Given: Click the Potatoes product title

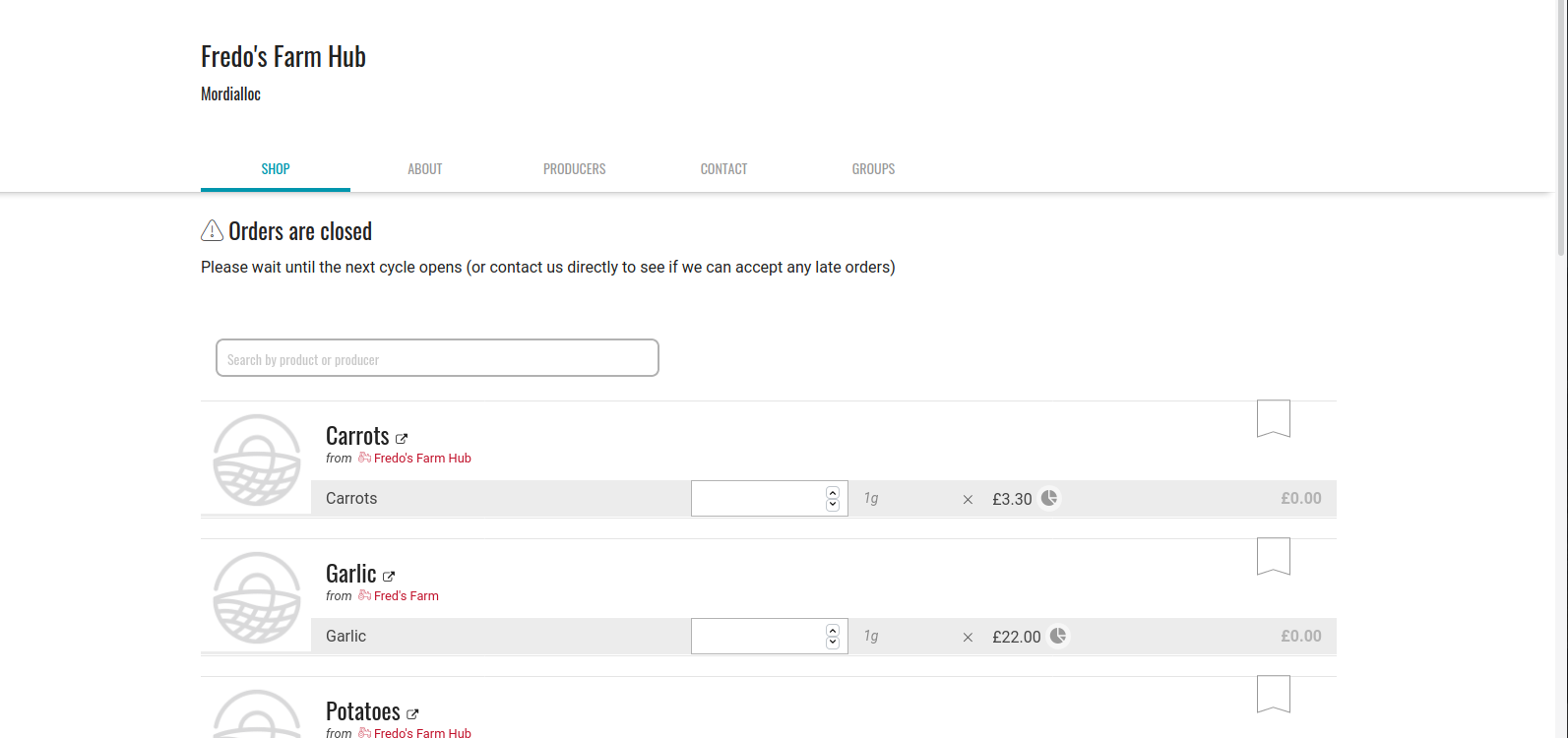Looking at the screenshot, I should pyautogui.click(x=363, y=711).
